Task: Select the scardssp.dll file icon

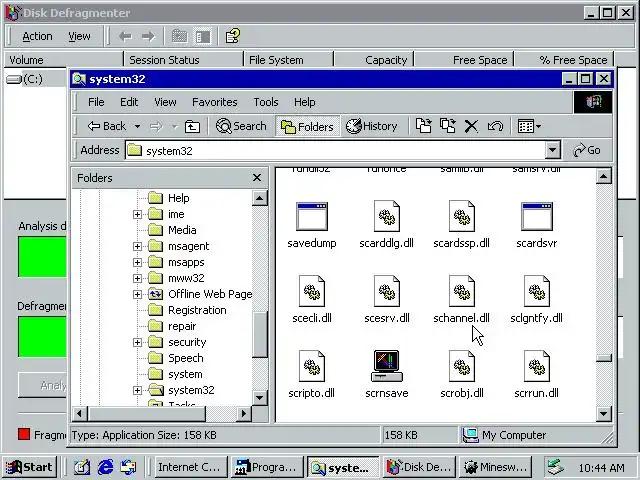Action: 462,216
